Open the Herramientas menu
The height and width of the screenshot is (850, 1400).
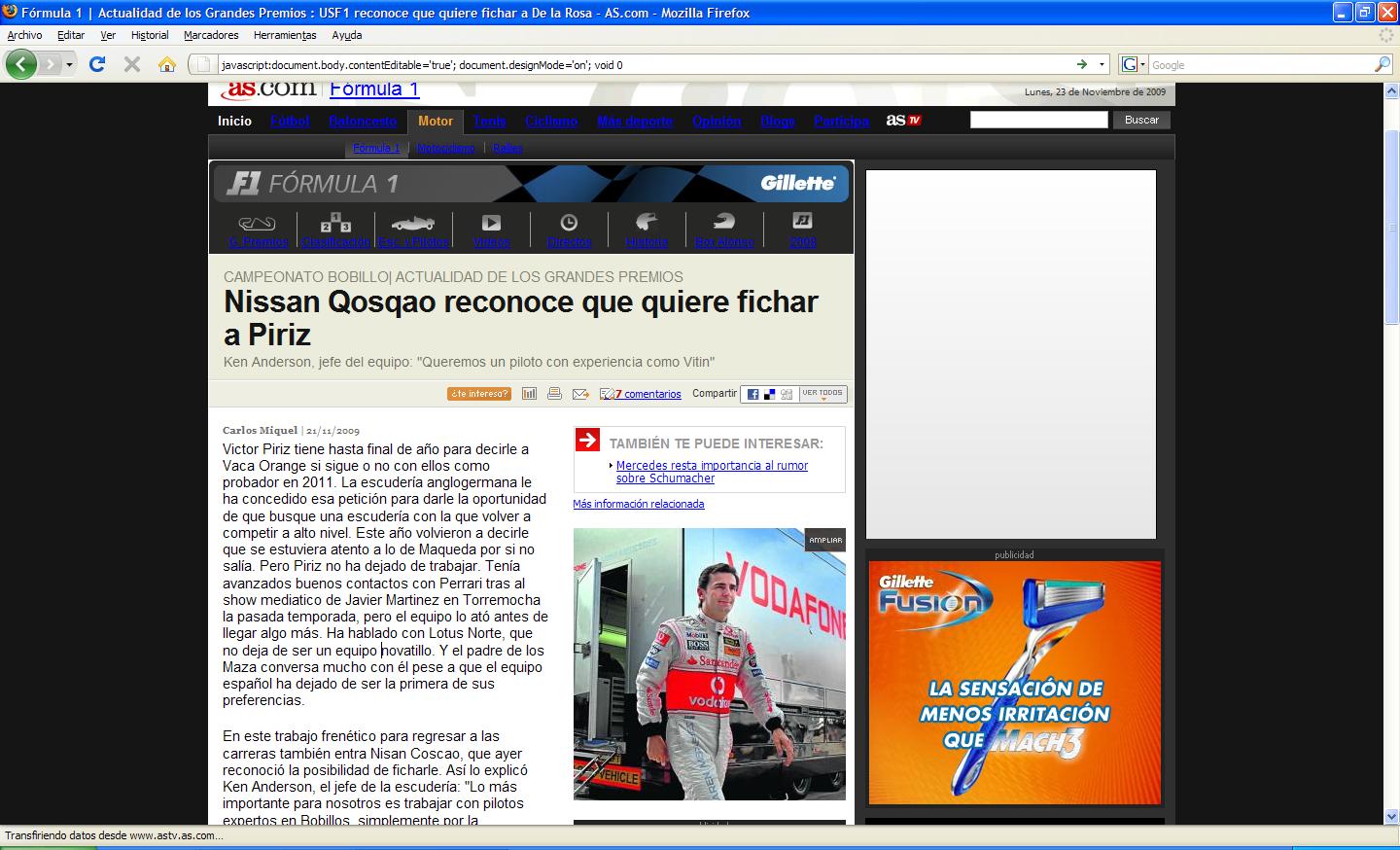pos(285,35)
